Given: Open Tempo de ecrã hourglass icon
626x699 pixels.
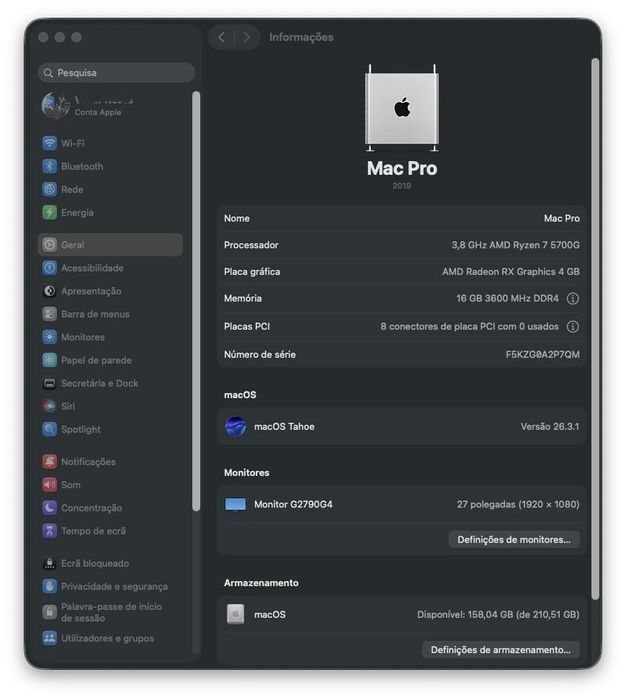Looking at the screenshot, I should [x=49, y=531].
